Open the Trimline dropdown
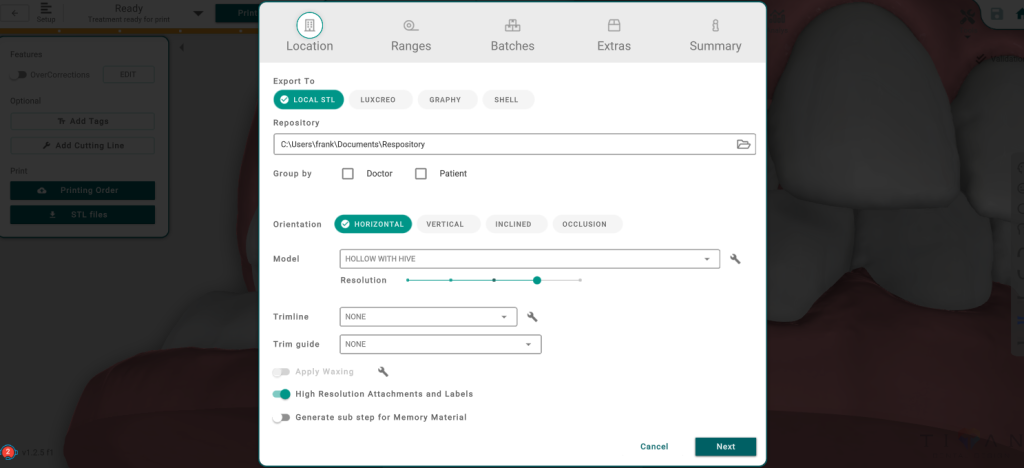The height and width of the screenshot is (468, 1024). pos(428,317)
